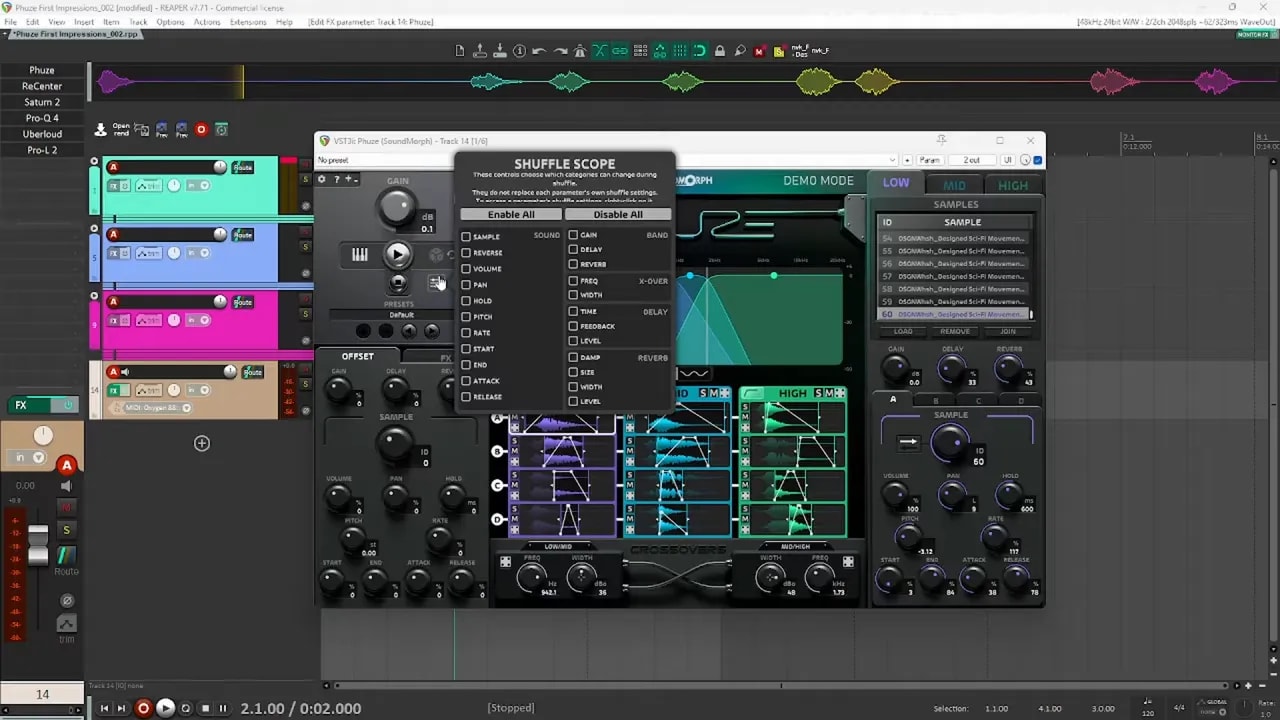Toggle the padlock icon in main toolbar
The height and width of the screenshot is (720, 1280).
click(x=720, y=50)
